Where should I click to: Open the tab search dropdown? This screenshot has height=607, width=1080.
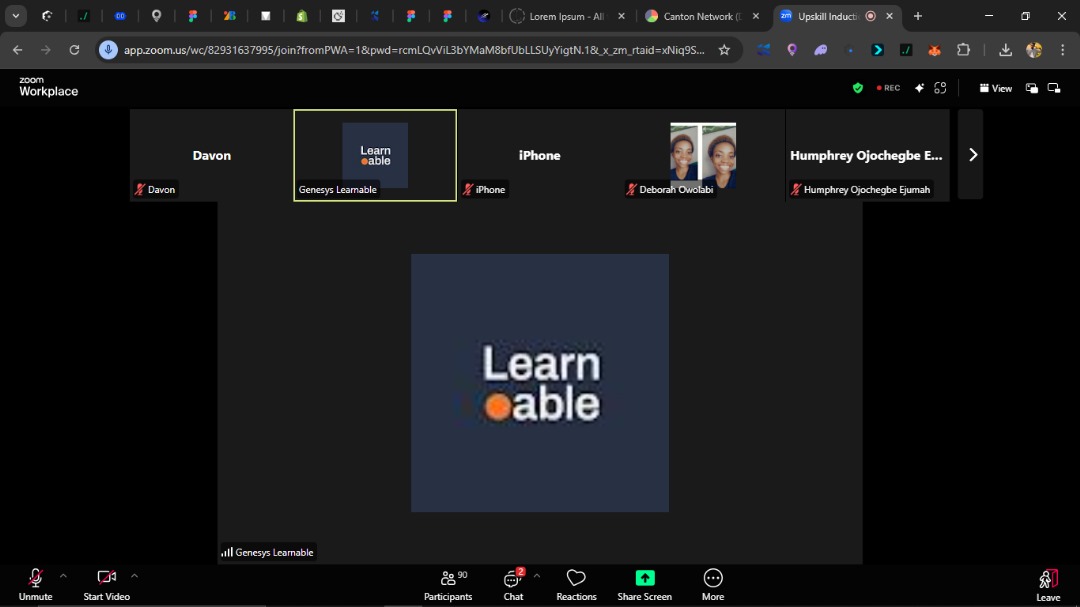(x=15, y=17)
